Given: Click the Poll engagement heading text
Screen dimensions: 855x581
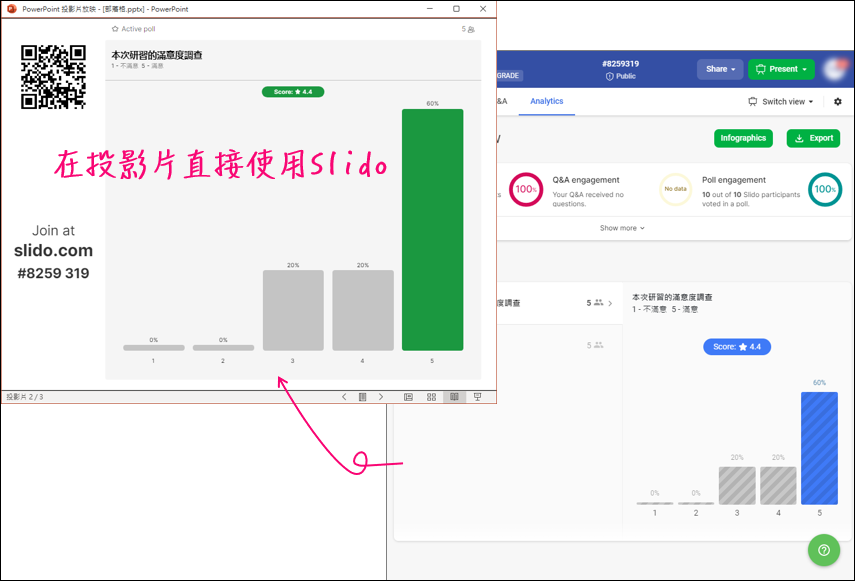Looking at the screenshot, I should point(733,180).
